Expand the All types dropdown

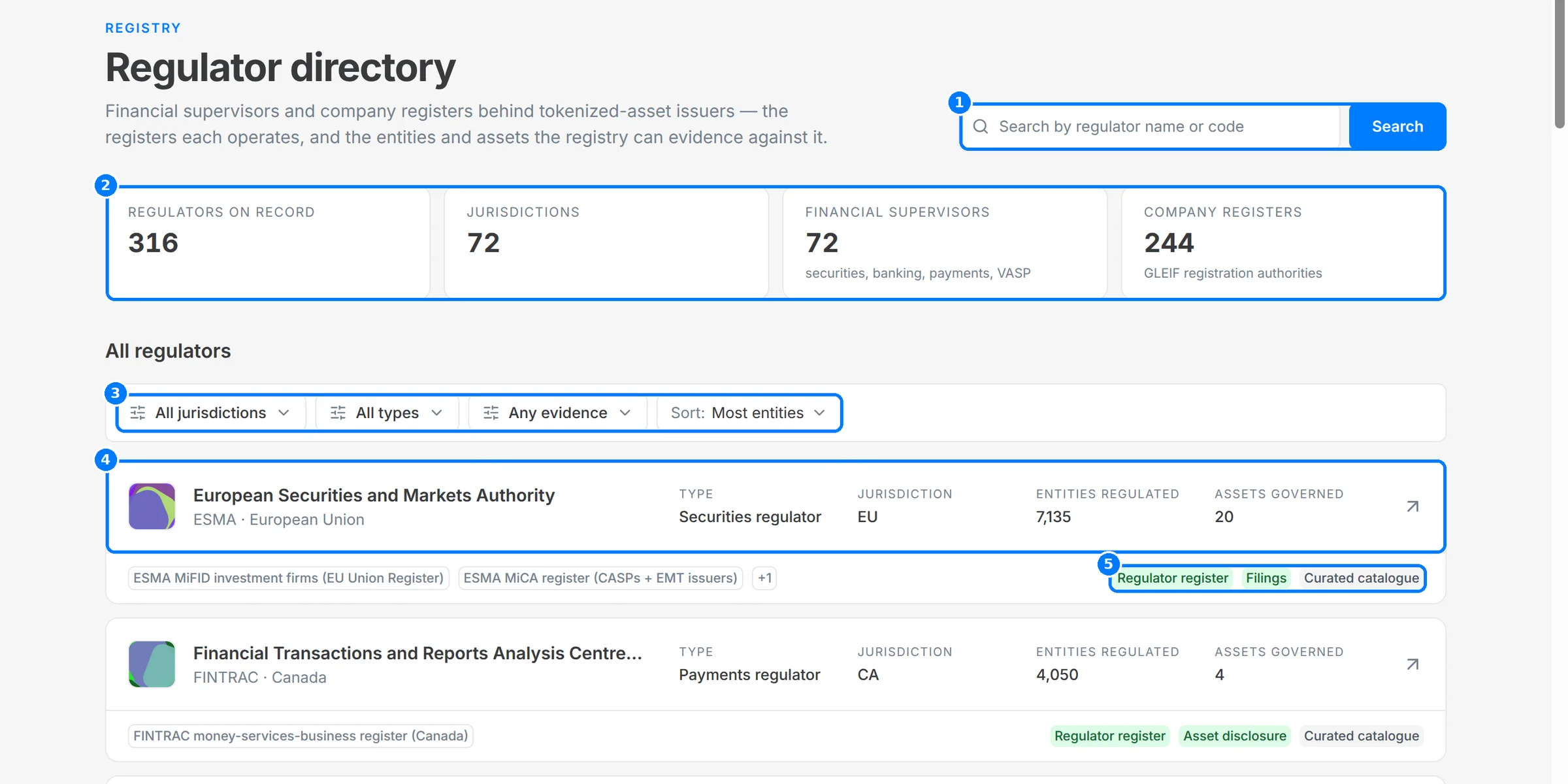tap(387, 413)
